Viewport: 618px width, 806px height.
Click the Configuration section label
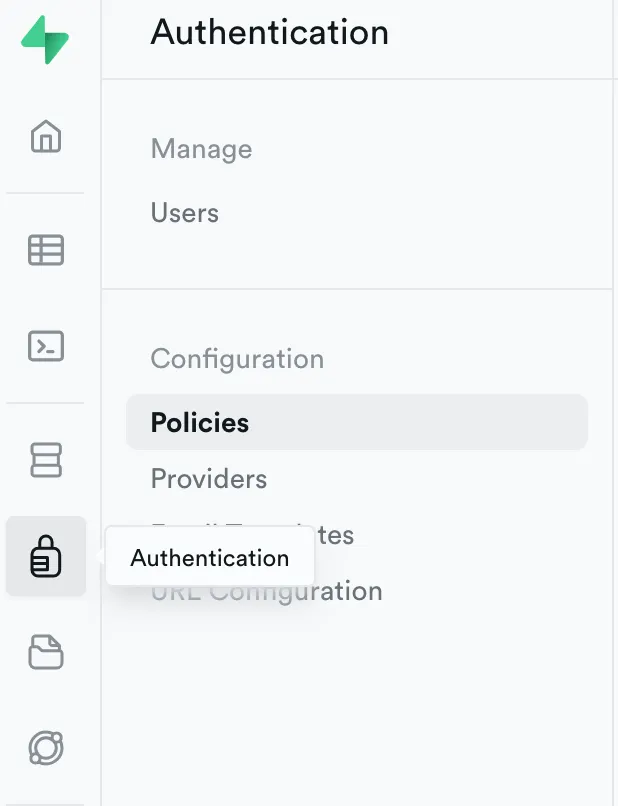[x=237, y=359]
